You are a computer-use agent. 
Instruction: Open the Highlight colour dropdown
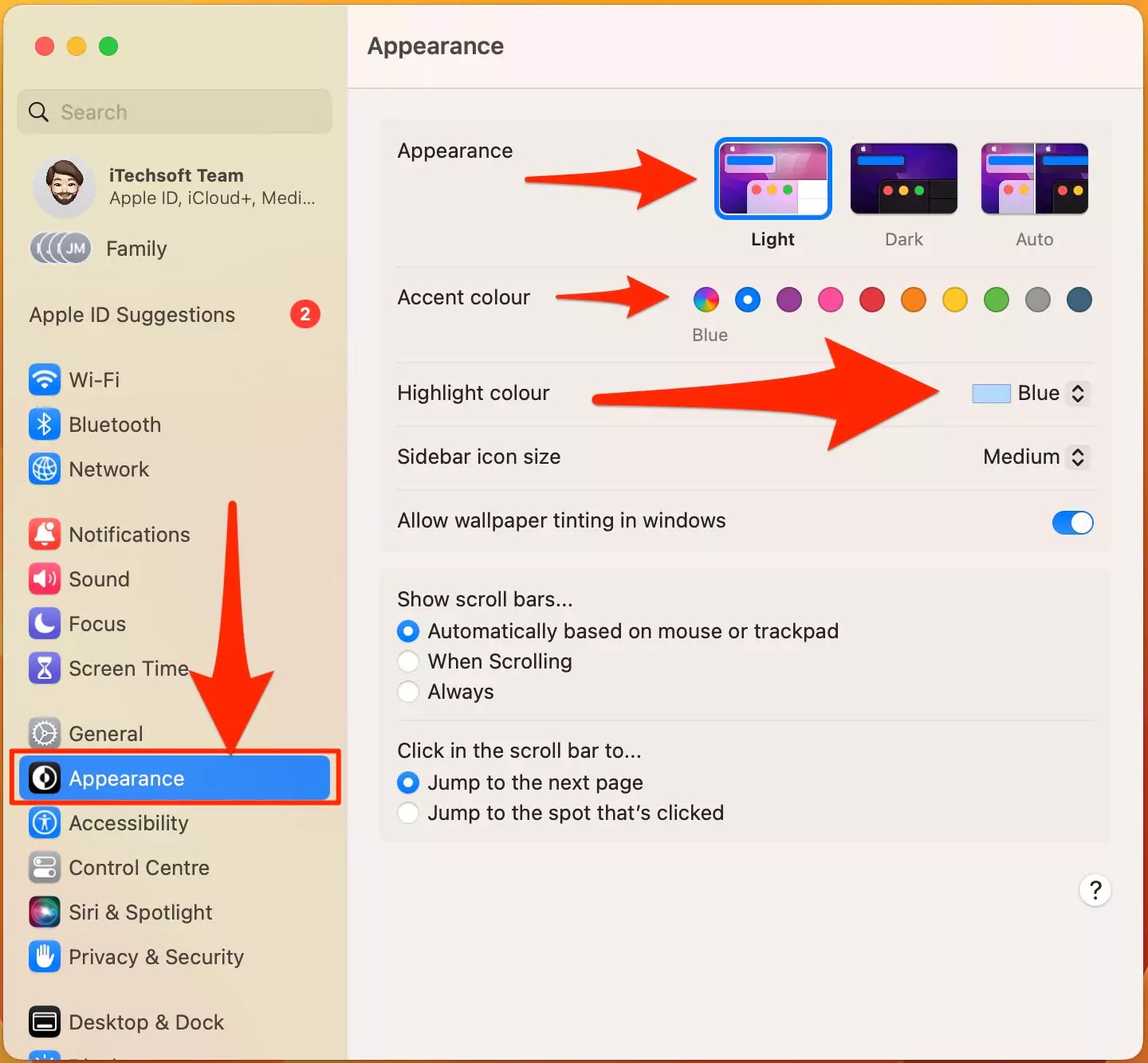click(x=1077, y=393)
